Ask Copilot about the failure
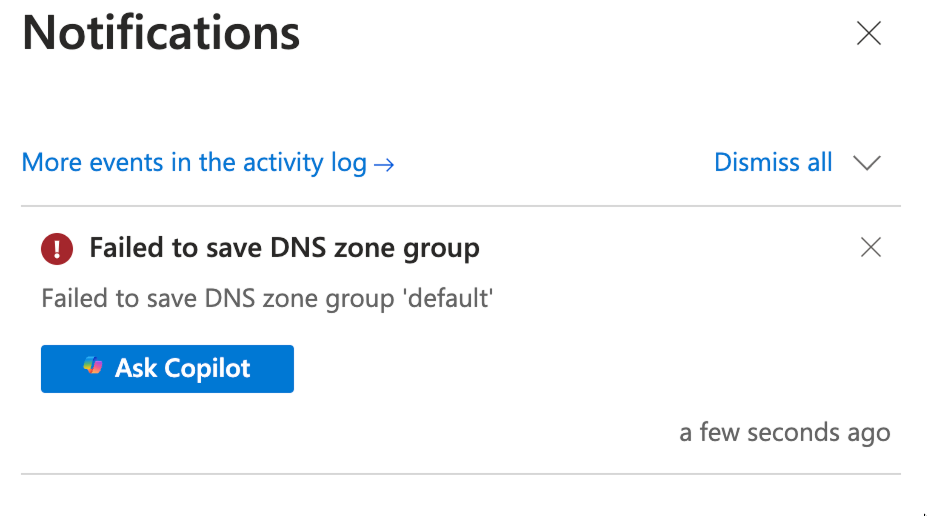 pyautogui.click(x=167, y=368)
